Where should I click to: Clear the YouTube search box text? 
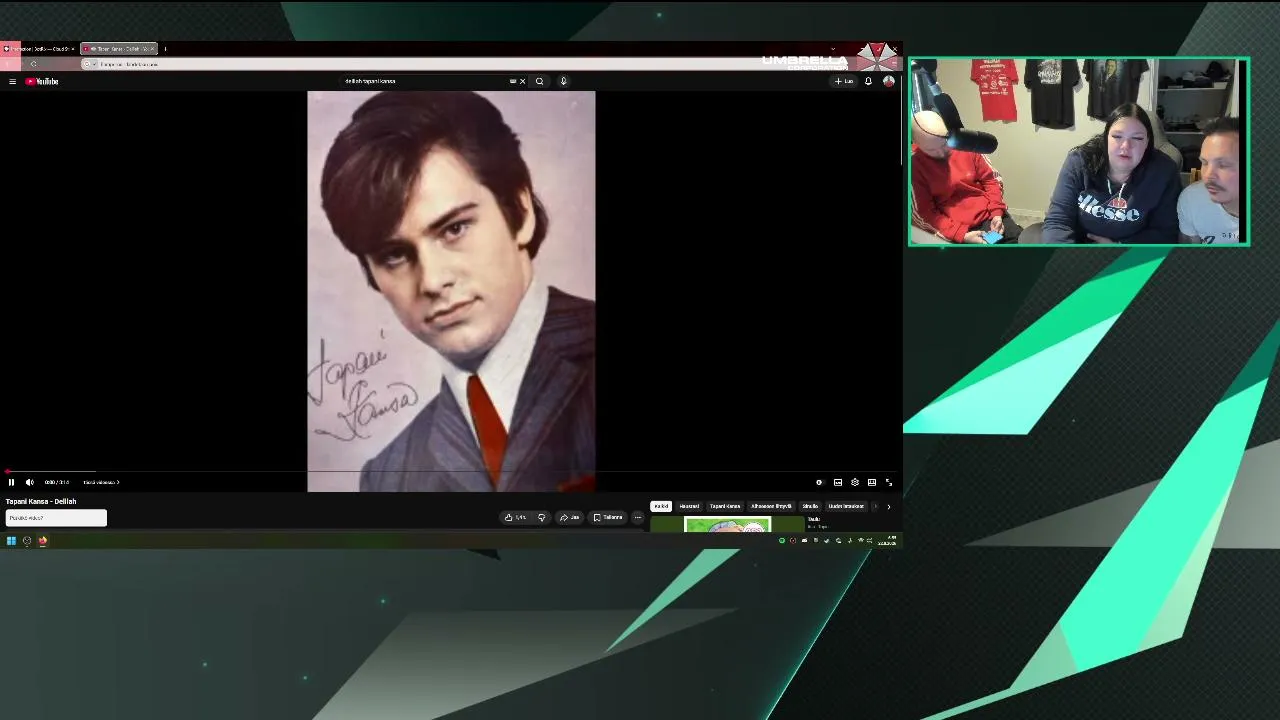522,81
